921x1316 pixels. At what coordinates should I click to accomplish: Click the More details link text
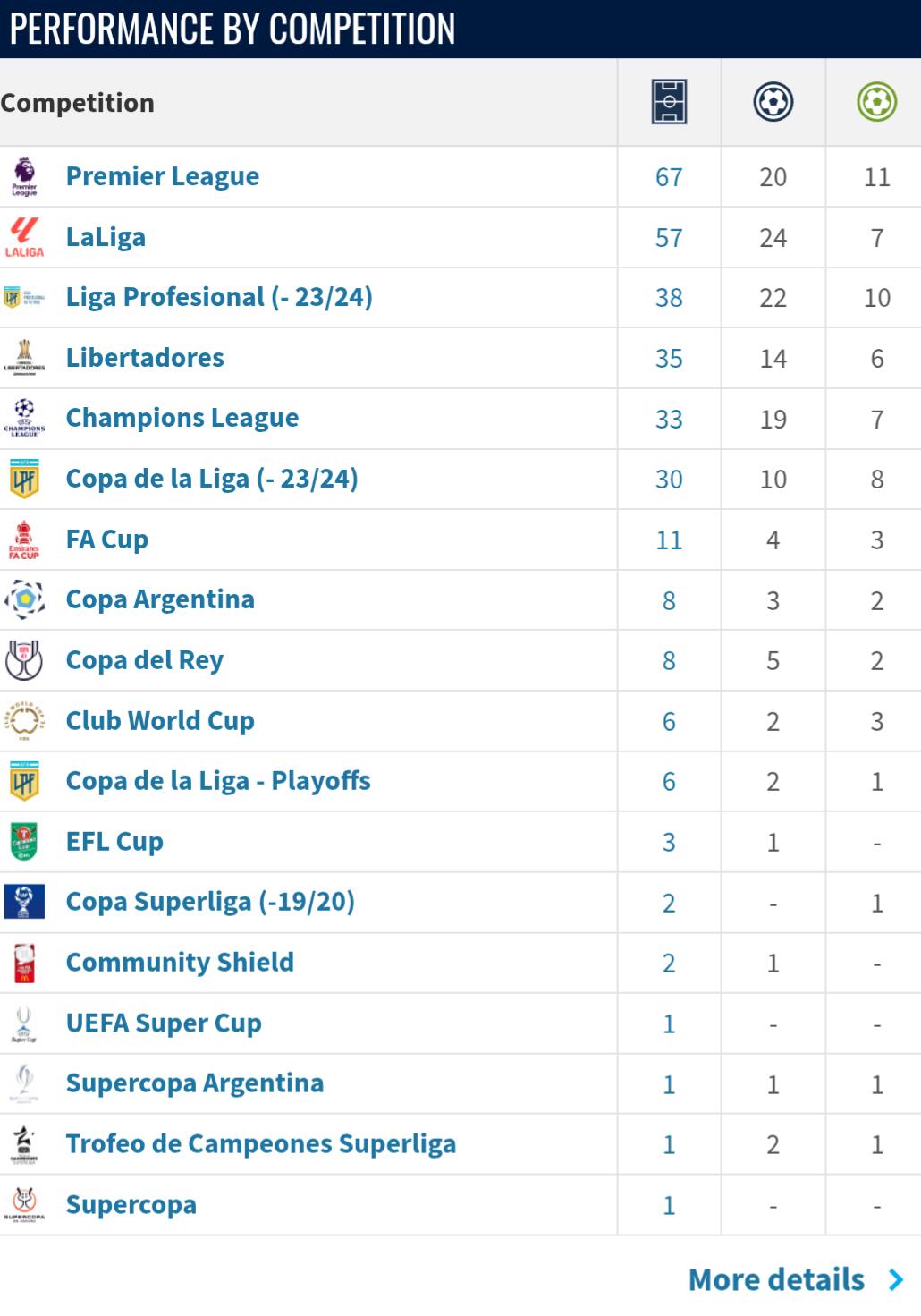[776, 1280]
